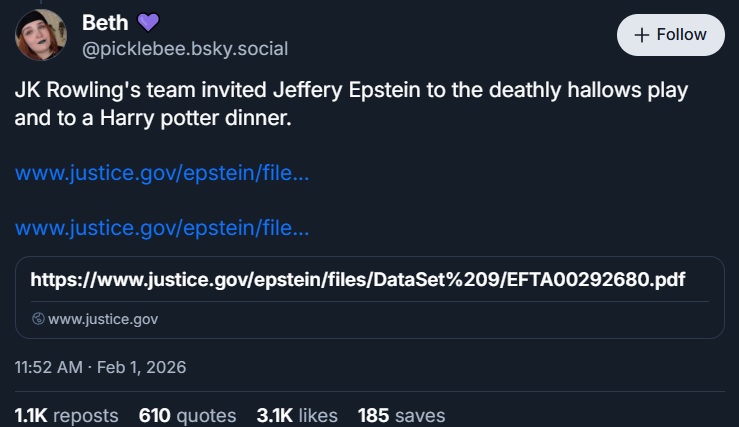Click the plus icon in the Follow button
The image size is (739, 427).
point(641,34)
